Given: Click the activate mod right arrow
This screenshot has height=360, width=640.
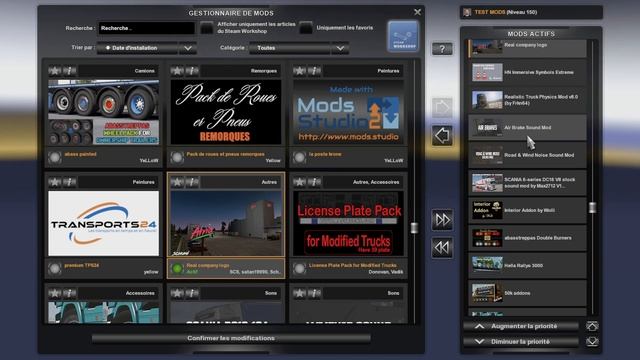Looking at the screenshot, I should coord(442,108).
